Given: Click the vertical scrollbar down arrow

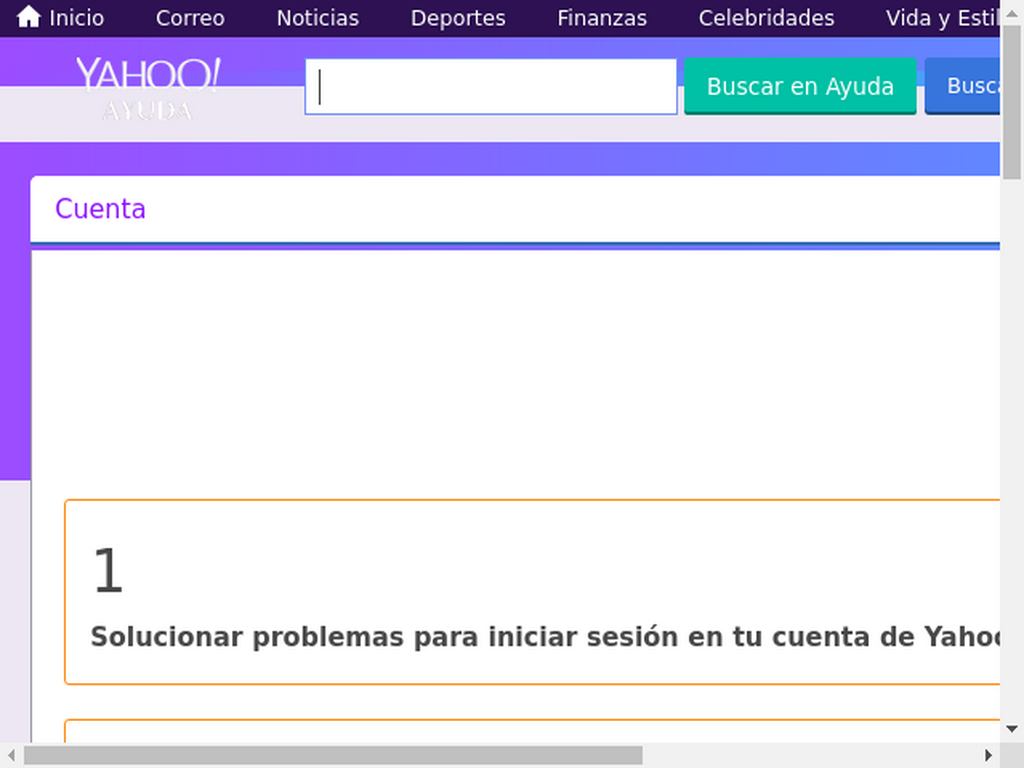Looking at the screenshot, I should (x=1012, y=729).
